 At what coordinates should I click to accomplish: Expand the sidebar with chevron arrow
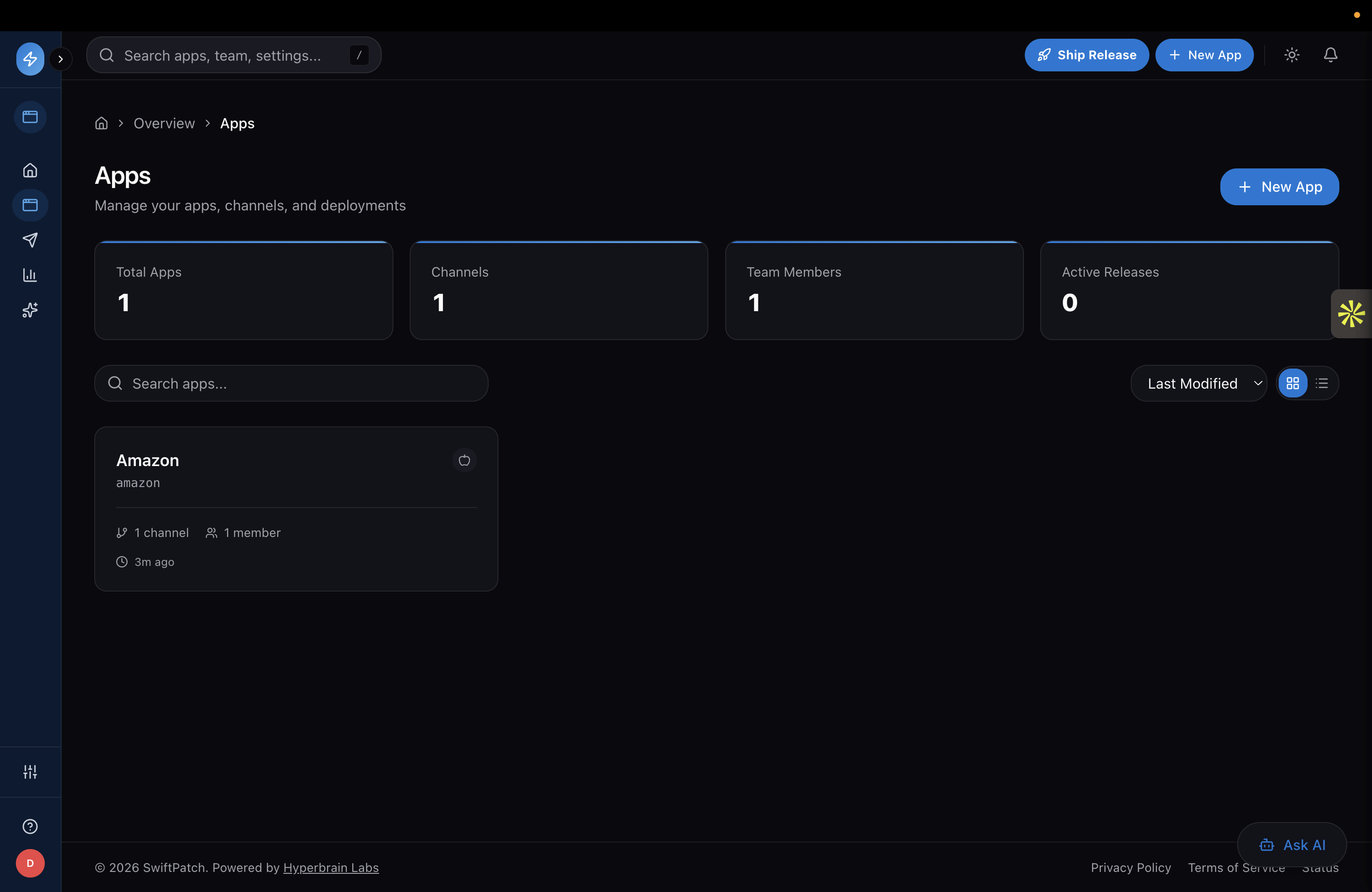pos(61,59)
